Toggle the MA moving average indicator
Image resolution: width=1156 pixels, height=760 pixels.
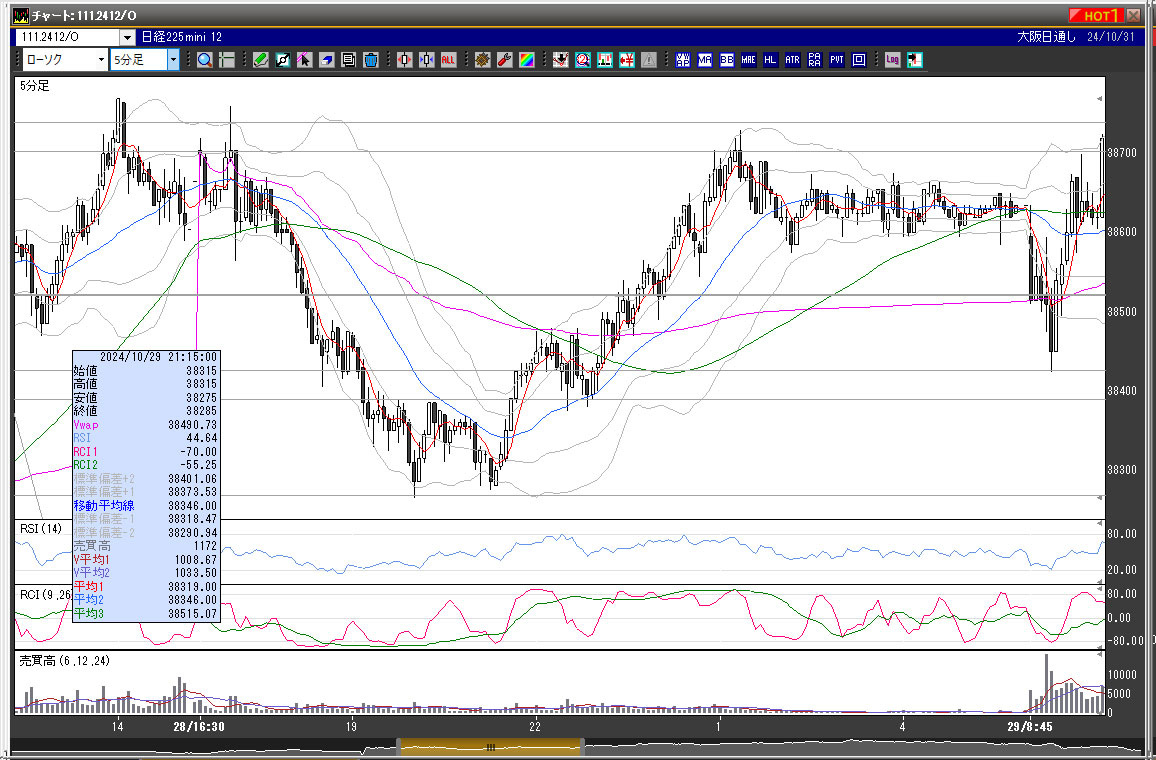705,60
